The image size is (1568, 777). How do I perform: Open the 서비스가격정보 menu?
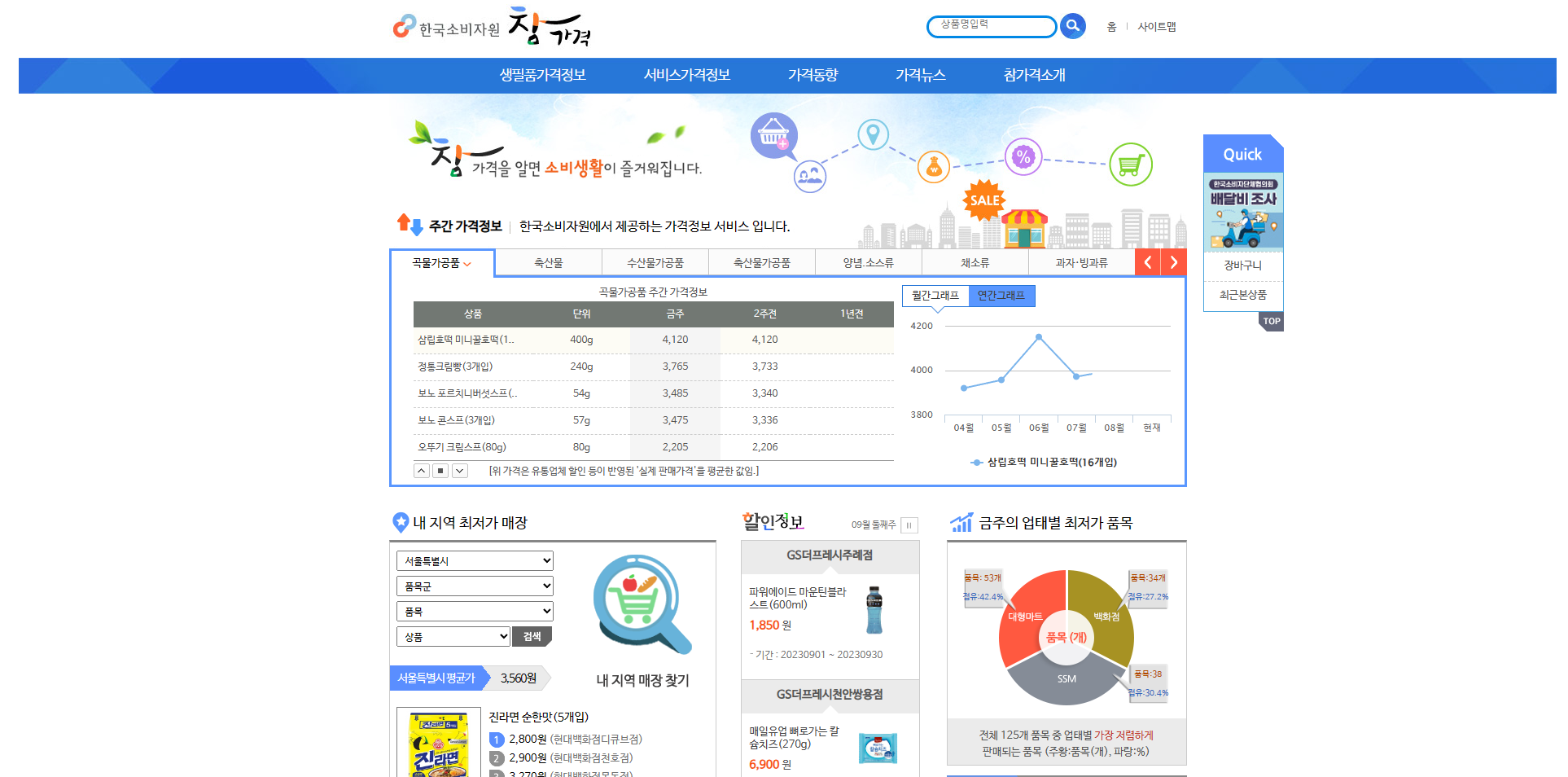[x=687, y=75]
